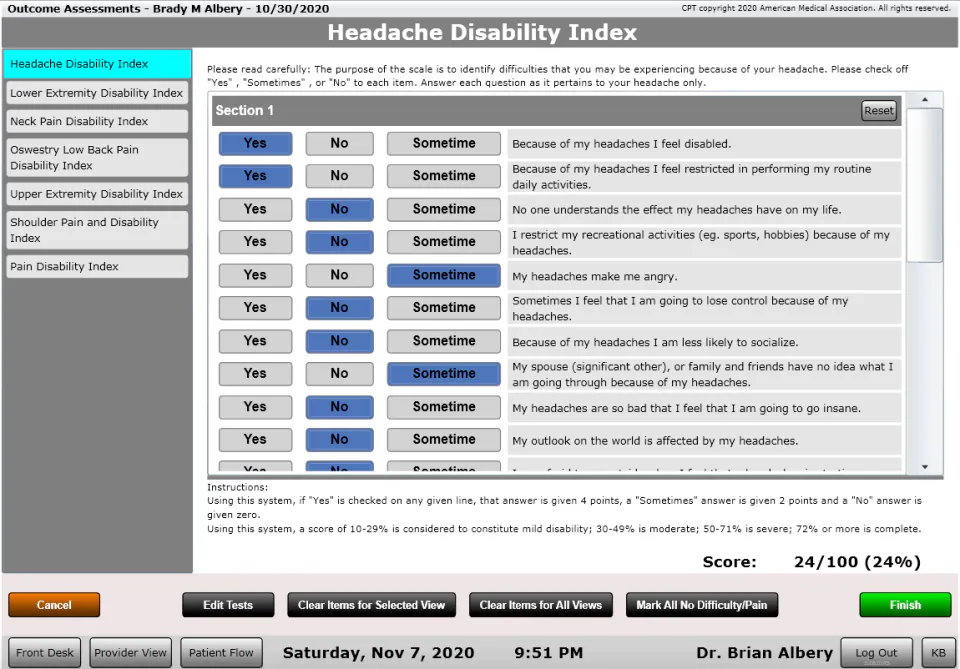This screenshot has height=669, width=960.
Task: Open Oswestry Low Back Pain Disability Index
Action: pos(97,157)
